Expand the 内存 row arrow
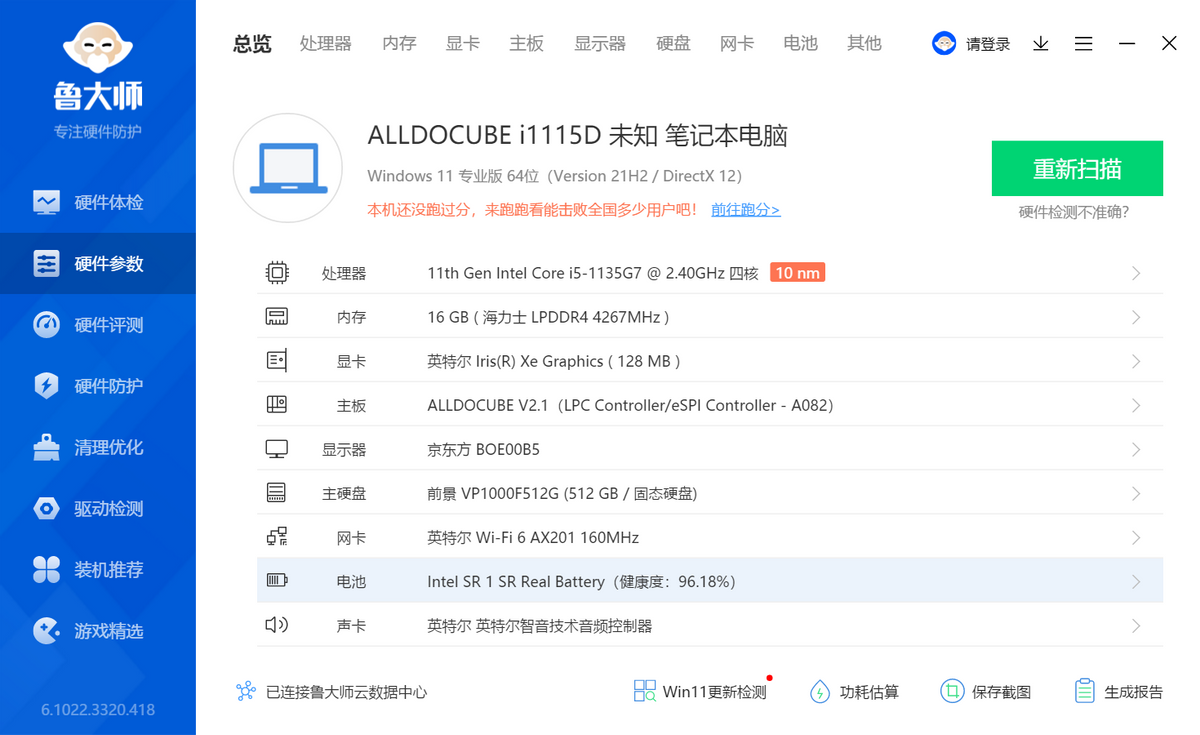 [x=1136, y=317]
